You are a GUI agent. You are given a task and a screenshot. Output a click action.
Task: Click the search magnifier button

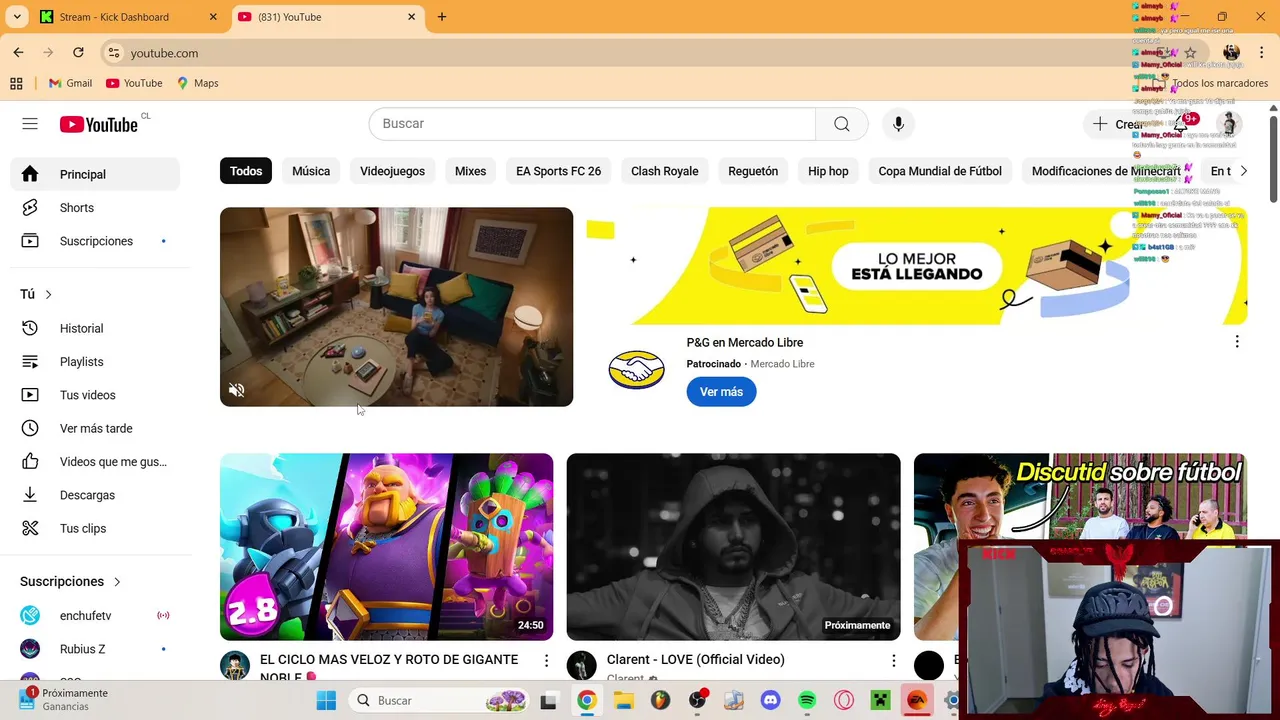pyautogui.click(x=842, y=124)
